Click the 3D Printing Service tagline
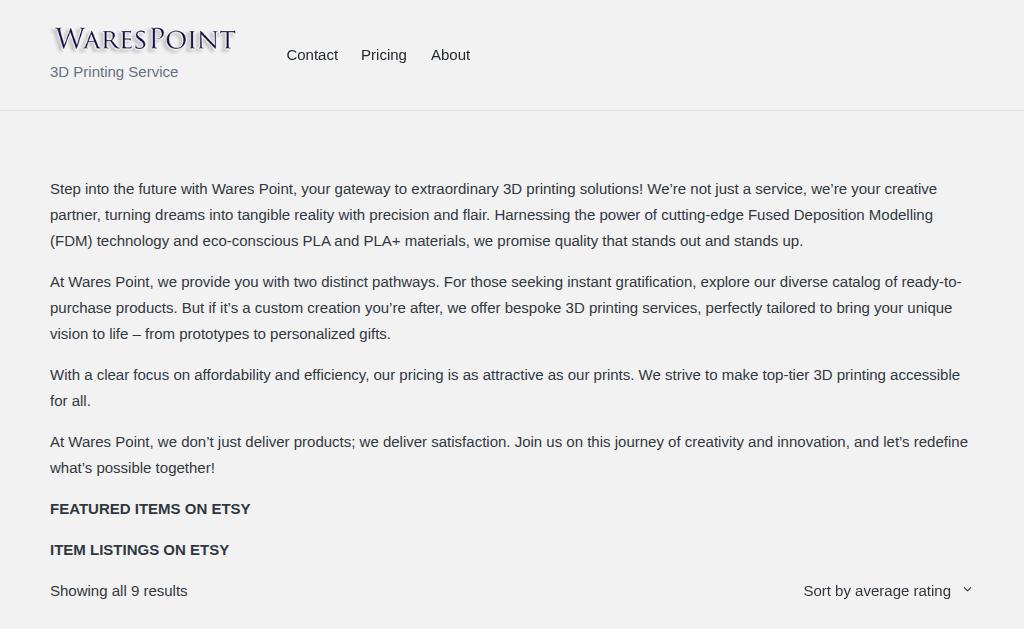The height and width of the screenshot is (629, 1024). tap(114, 72)
